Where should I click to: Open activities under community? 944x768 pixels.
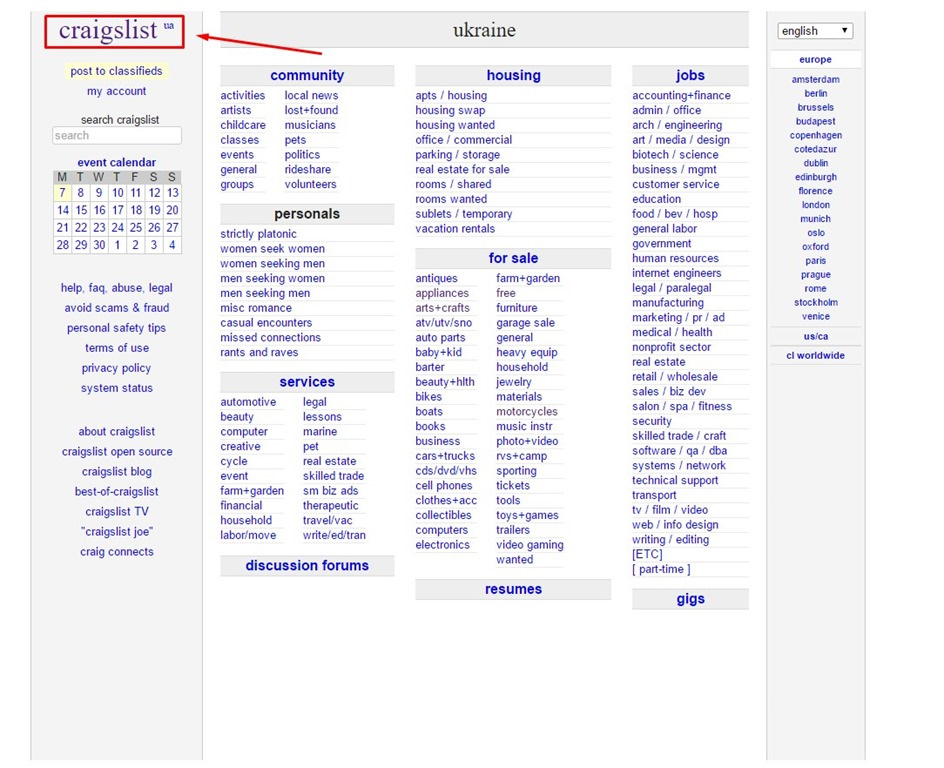click(x=243, y=95)
